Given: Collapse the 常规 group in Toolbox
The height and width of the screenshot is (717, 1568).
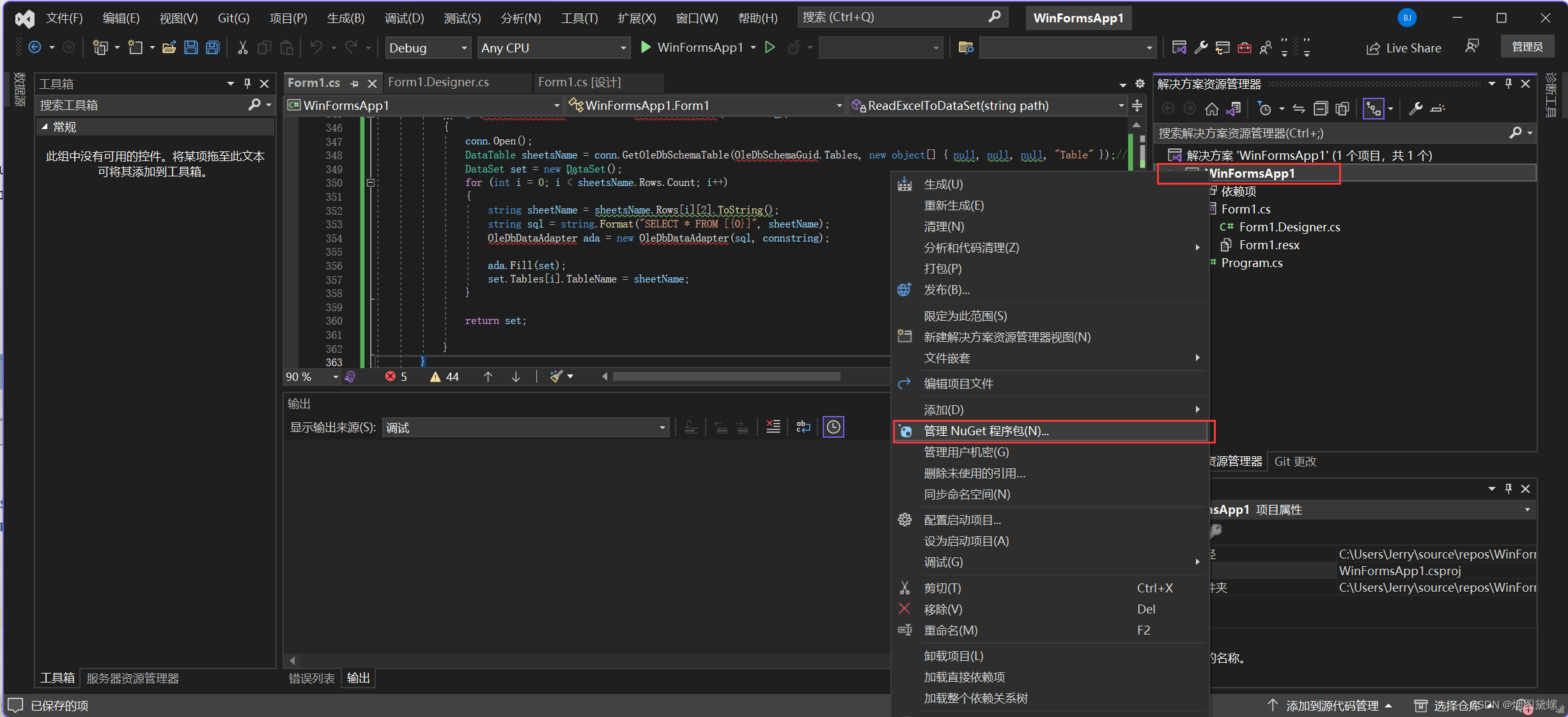Looking at the screenshot, I should click(45, 127).
